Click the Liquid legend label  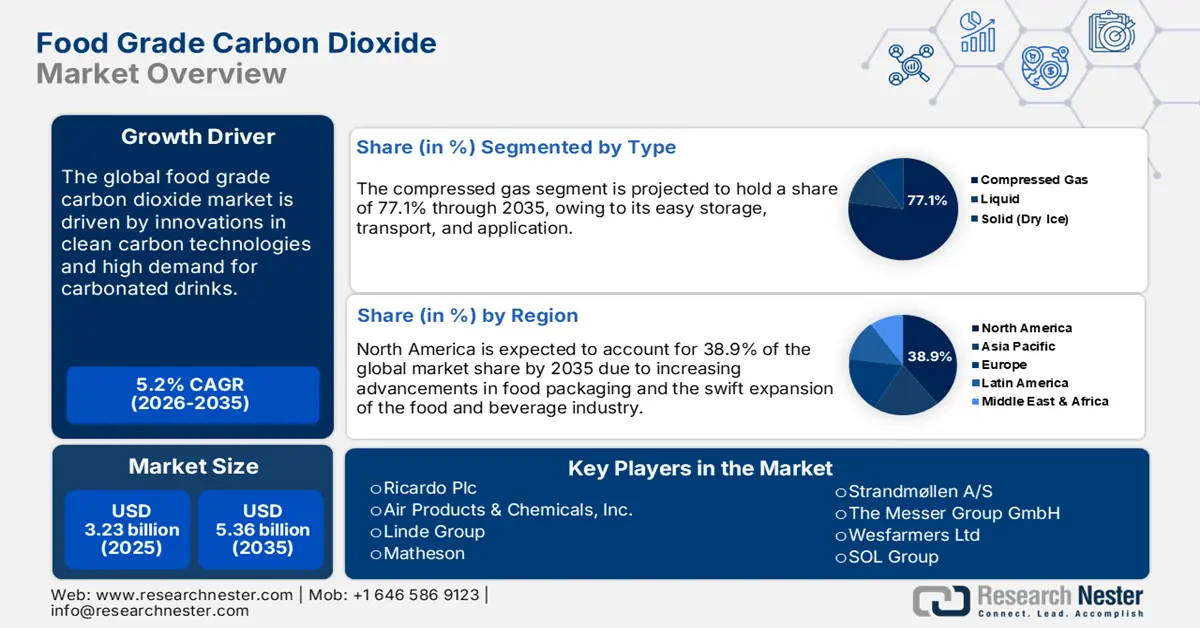[1000, 199]
